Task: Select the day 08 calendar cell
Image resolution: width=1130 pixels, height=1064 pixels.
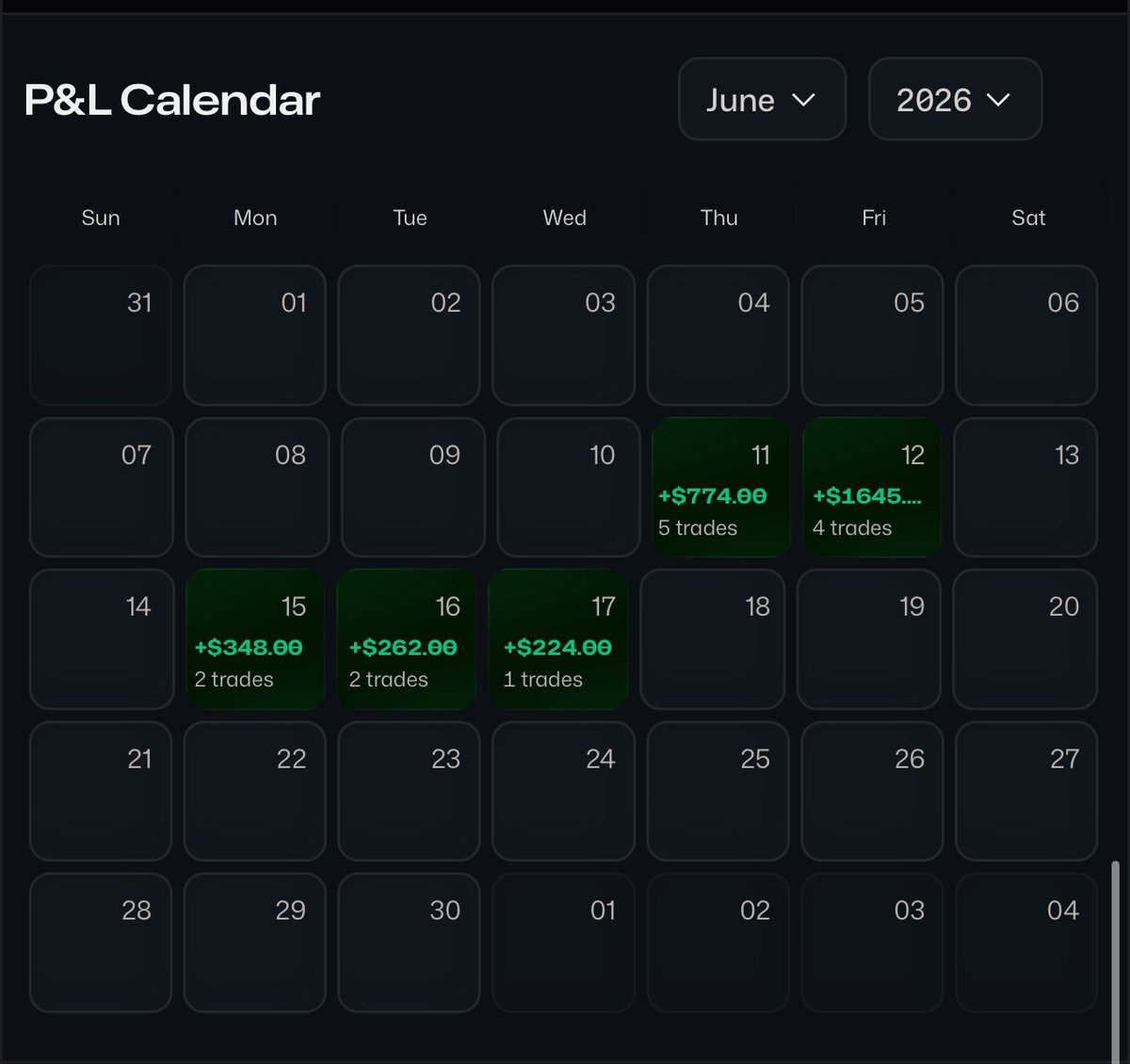Action: pyautogui.click(x=257, y=487)
